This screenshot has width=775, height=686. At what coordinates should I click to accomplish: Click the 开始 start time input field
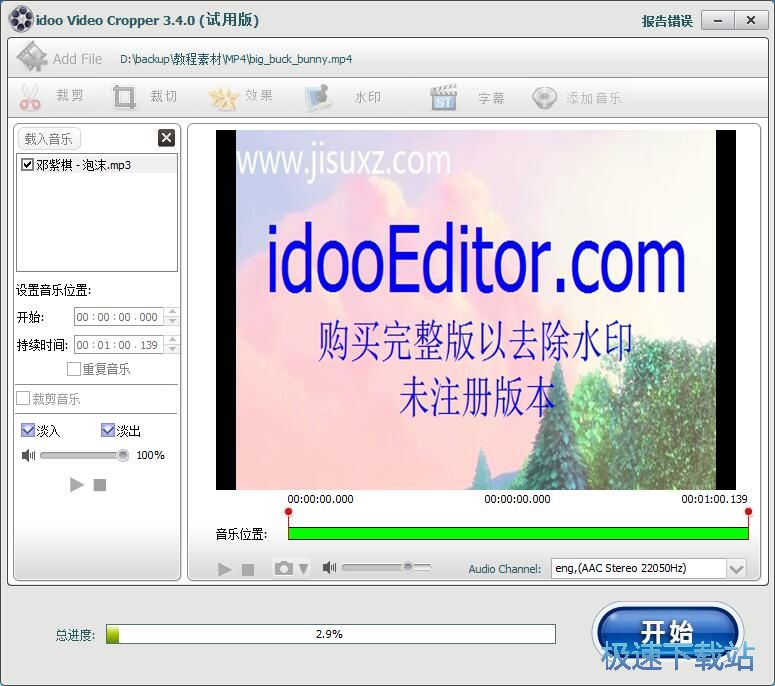(x=118, y=317)
